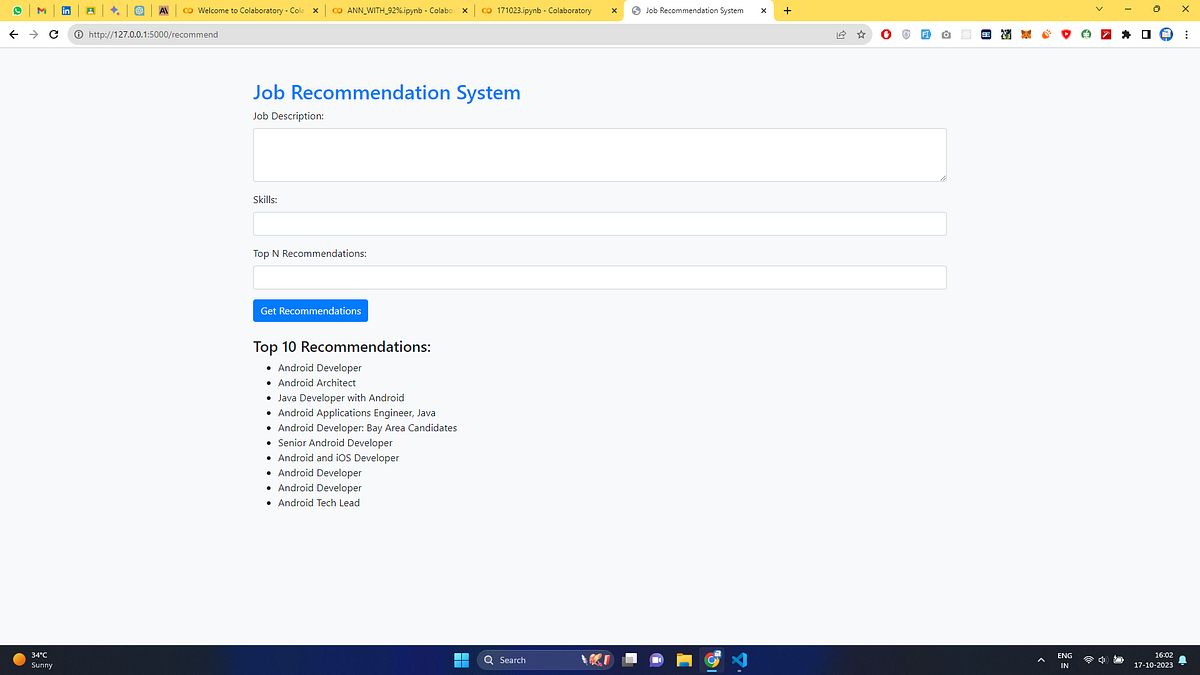Open the taskbar hidden icons chevron
This screenshot has height=675, width=1200.
point(1040,659)
